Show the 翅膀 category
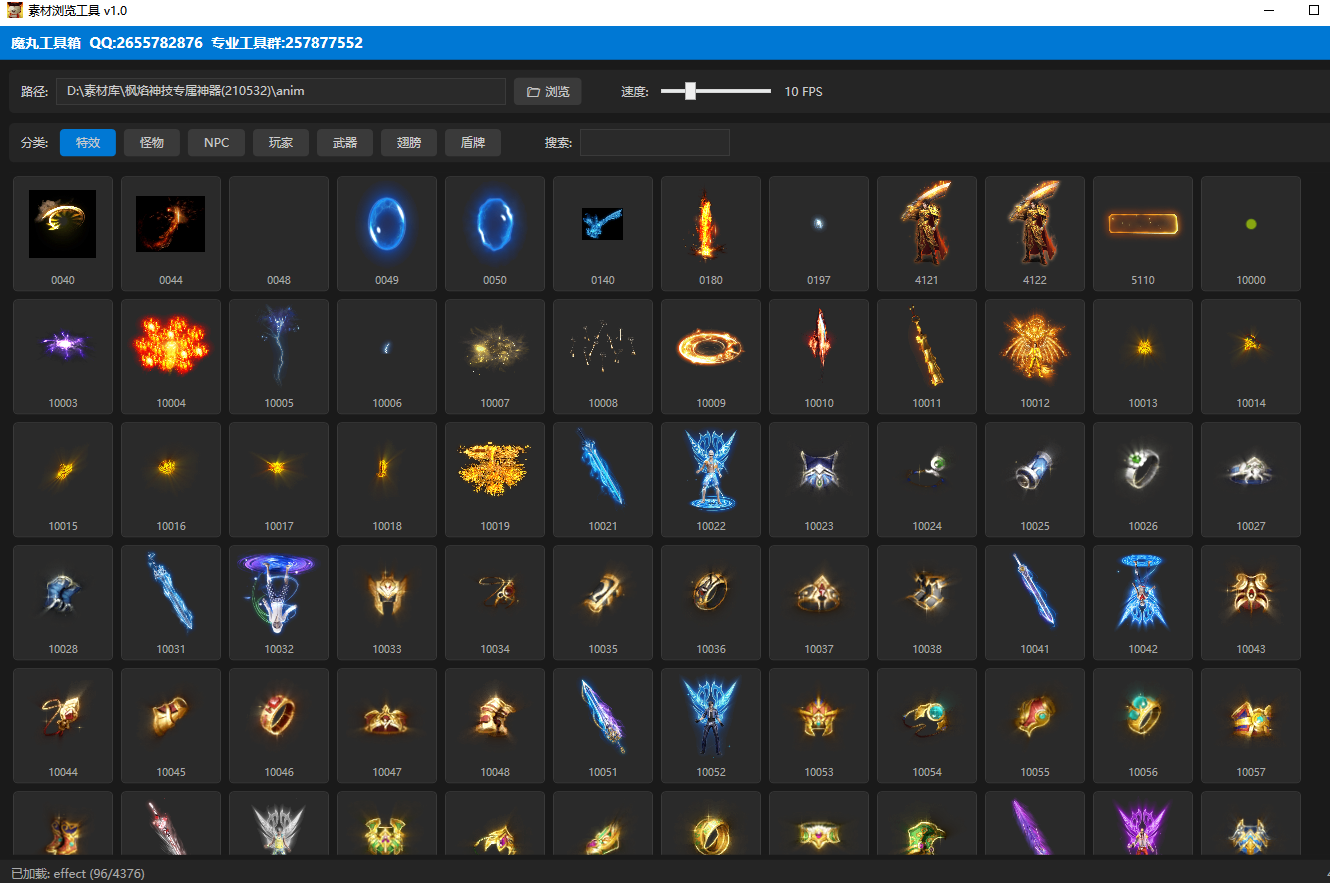 pyautogui.click(x=409, y=143)
